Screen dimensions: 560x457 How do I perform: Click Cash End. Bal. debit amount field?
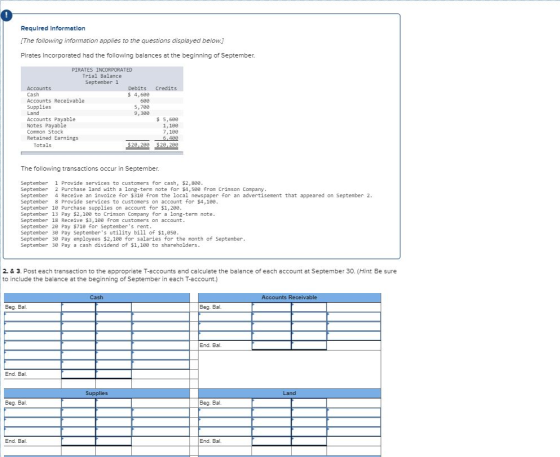point(79,374)
